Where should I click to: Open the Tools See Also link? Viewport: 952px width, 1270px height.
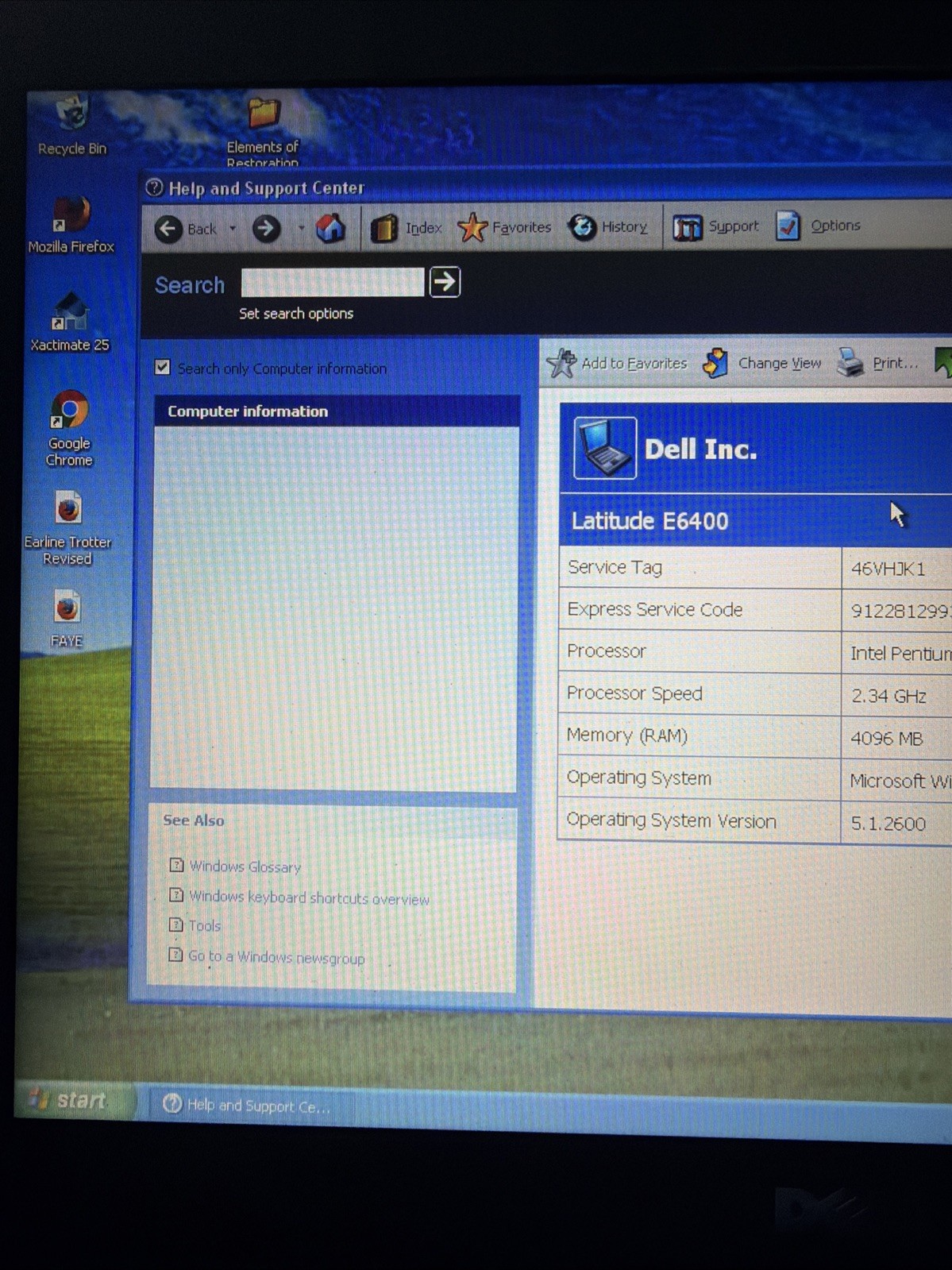coord(204,926)
